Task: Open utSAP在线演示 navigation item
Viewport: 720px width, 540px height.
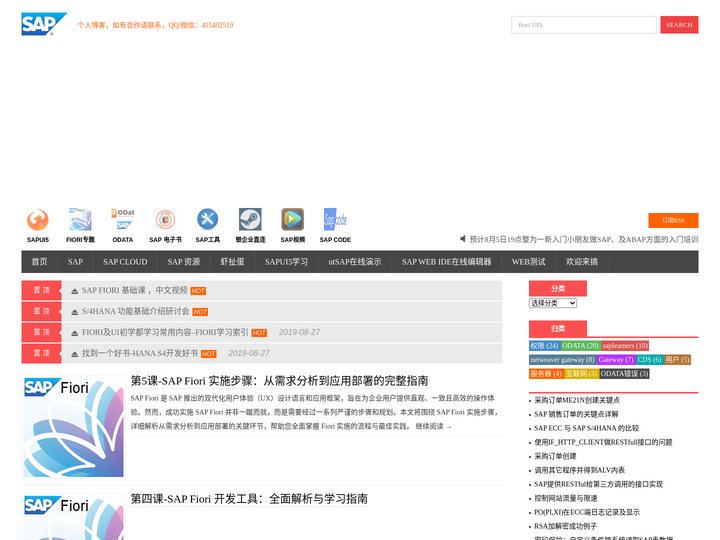Action: pyautogui.click(x=354, y=262)
